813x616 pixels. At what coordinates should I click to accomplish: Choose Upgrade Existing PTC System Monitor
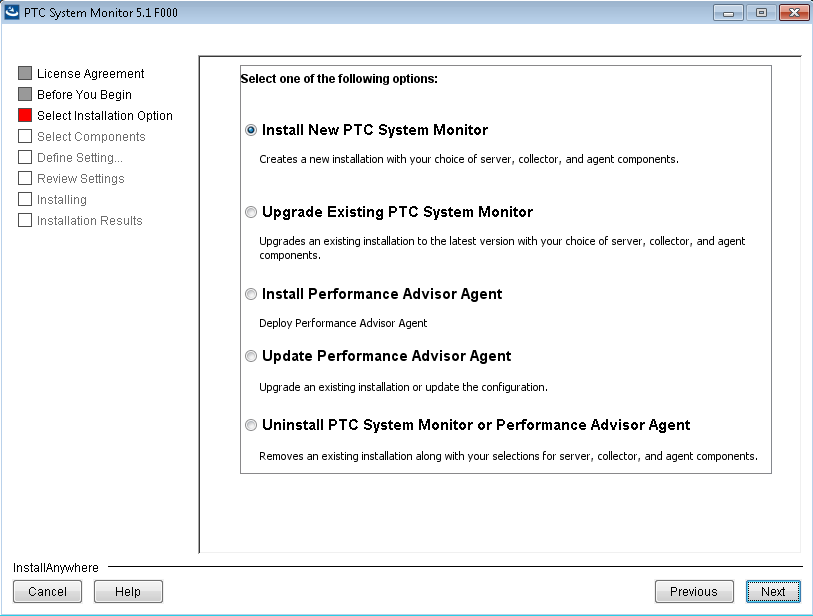click(x=250, y=211)
